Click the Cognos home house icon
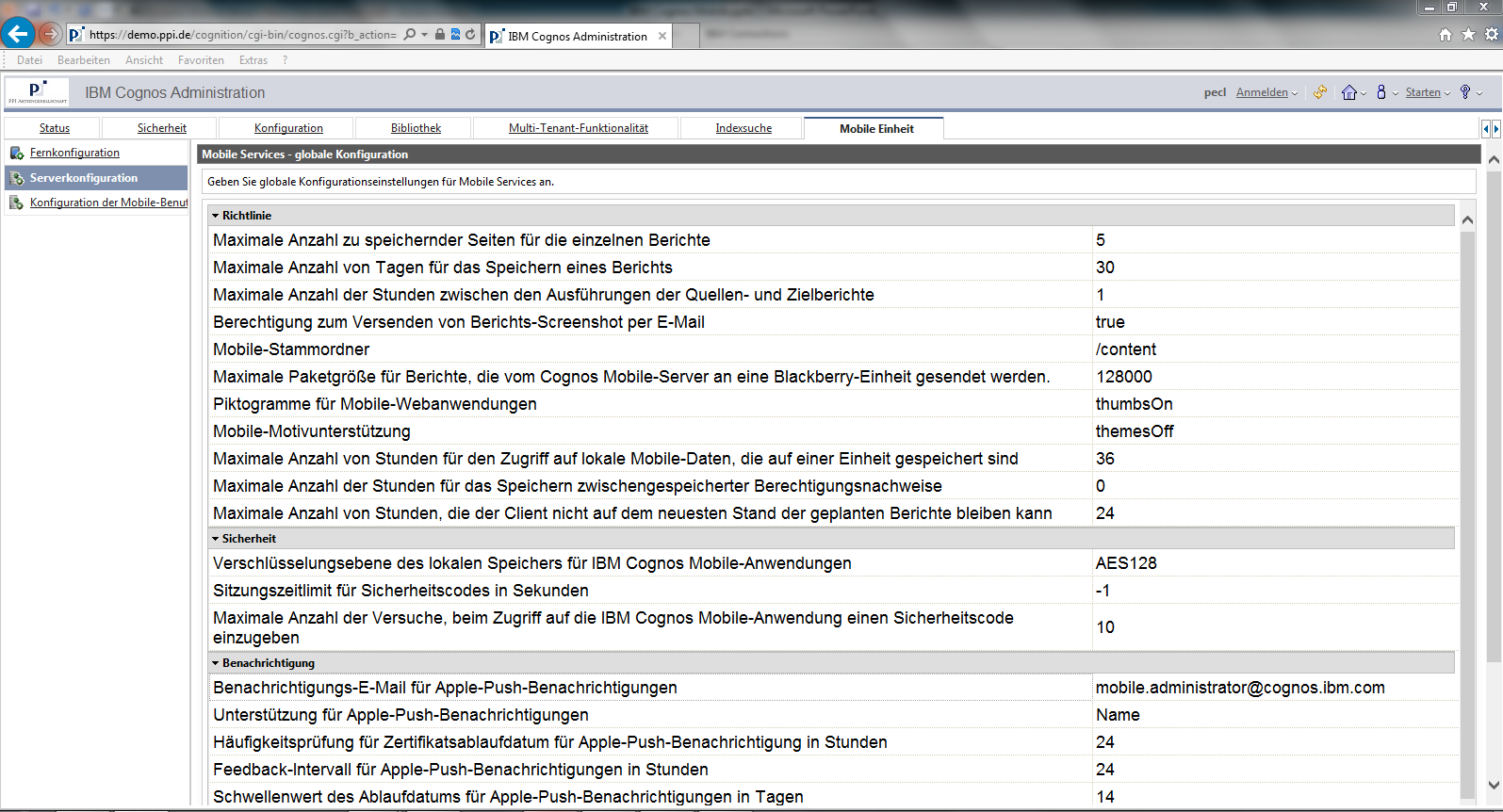Viewport: 1503px width, 812px height. click(x=1349, y=92)
